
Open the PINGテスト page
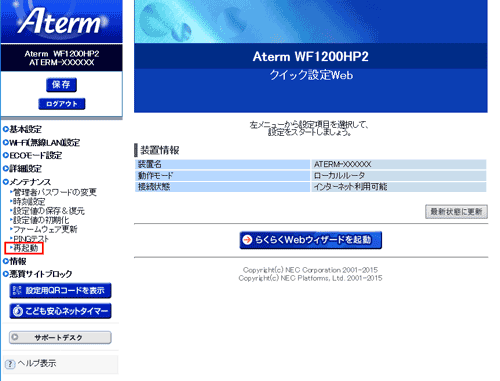pos(29,239)
